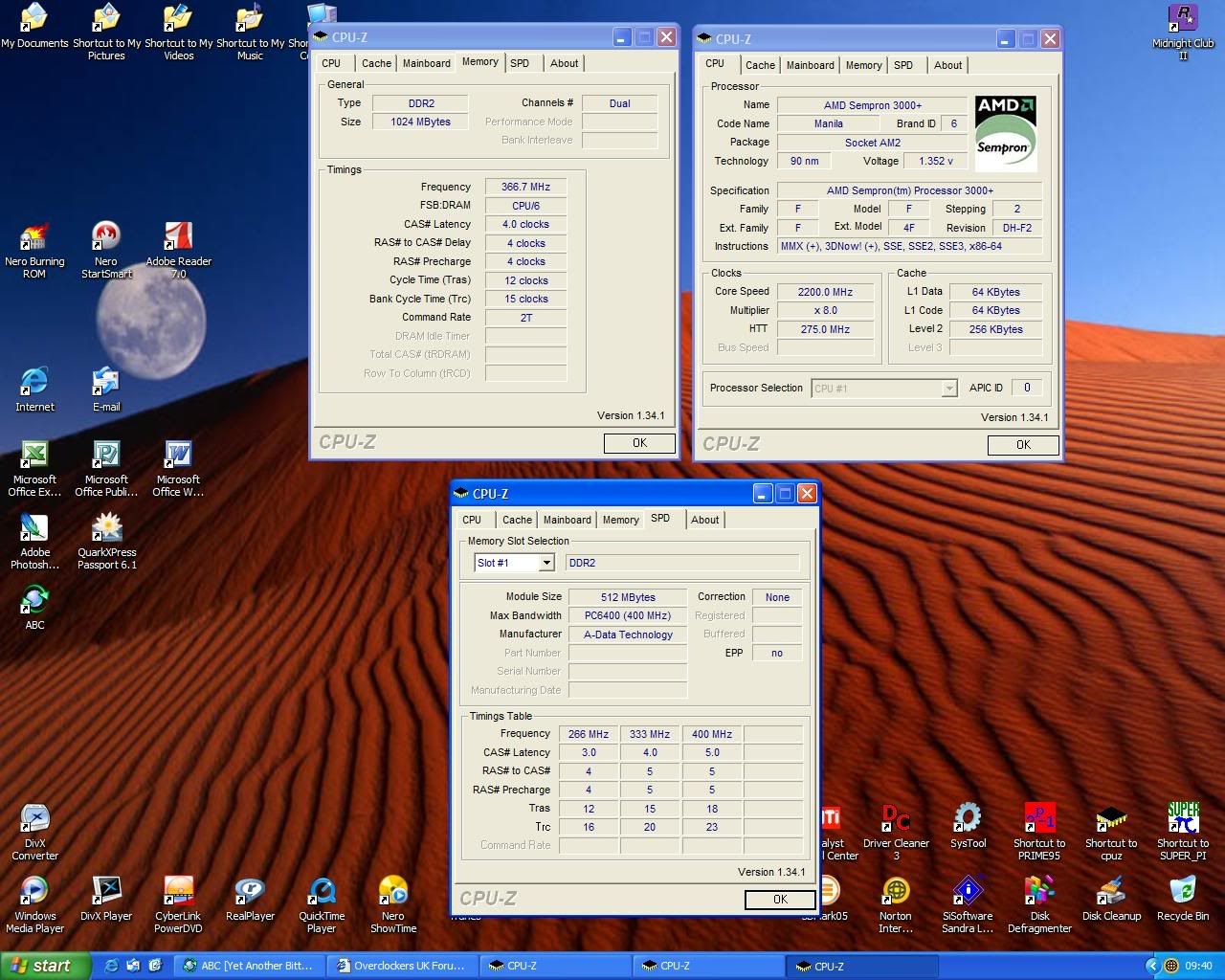Open Norton Internet Security icon

tap(896, 905)
